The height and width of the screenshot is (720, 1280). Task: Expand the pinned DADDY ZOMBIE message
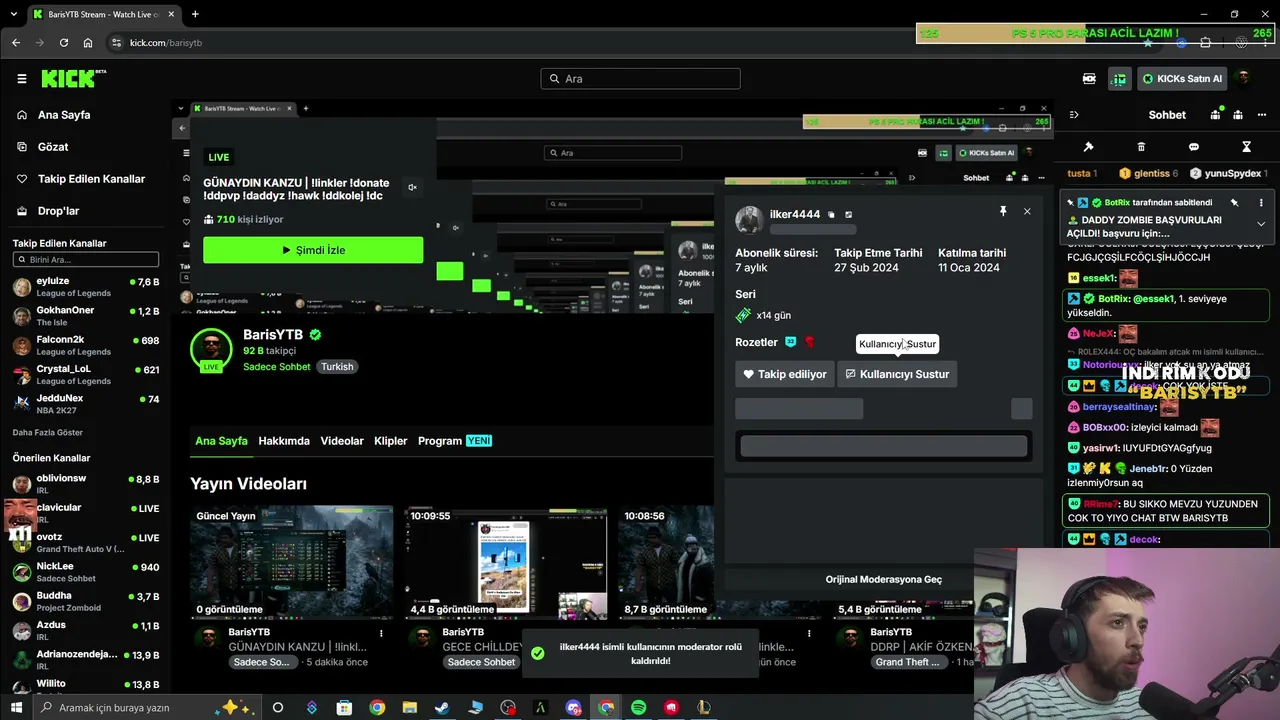coord(1261,224)
